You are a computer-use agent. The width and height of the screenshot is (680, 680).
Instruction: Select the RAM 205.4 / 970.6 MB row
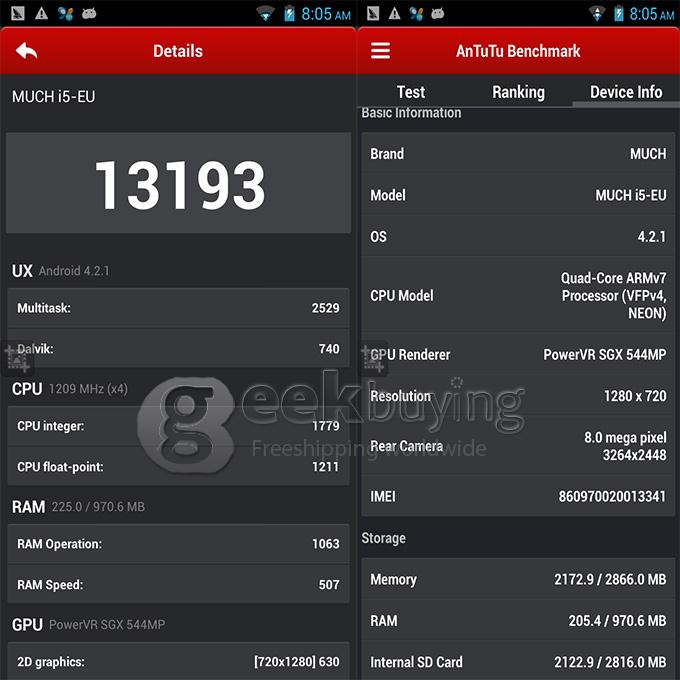[x=518, y=621]
